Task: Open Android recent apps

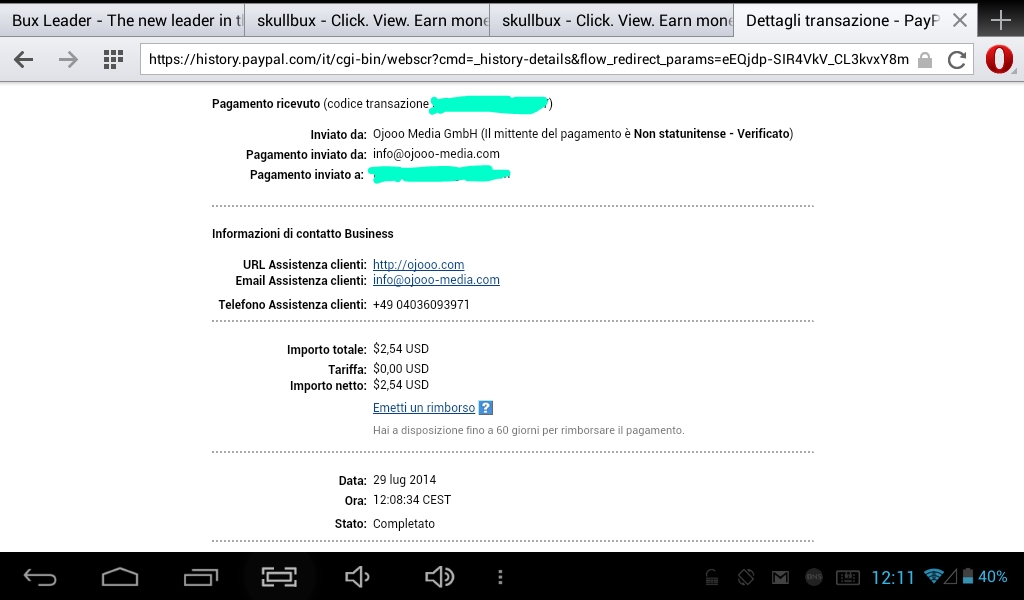Action: (x=200, y=577)
